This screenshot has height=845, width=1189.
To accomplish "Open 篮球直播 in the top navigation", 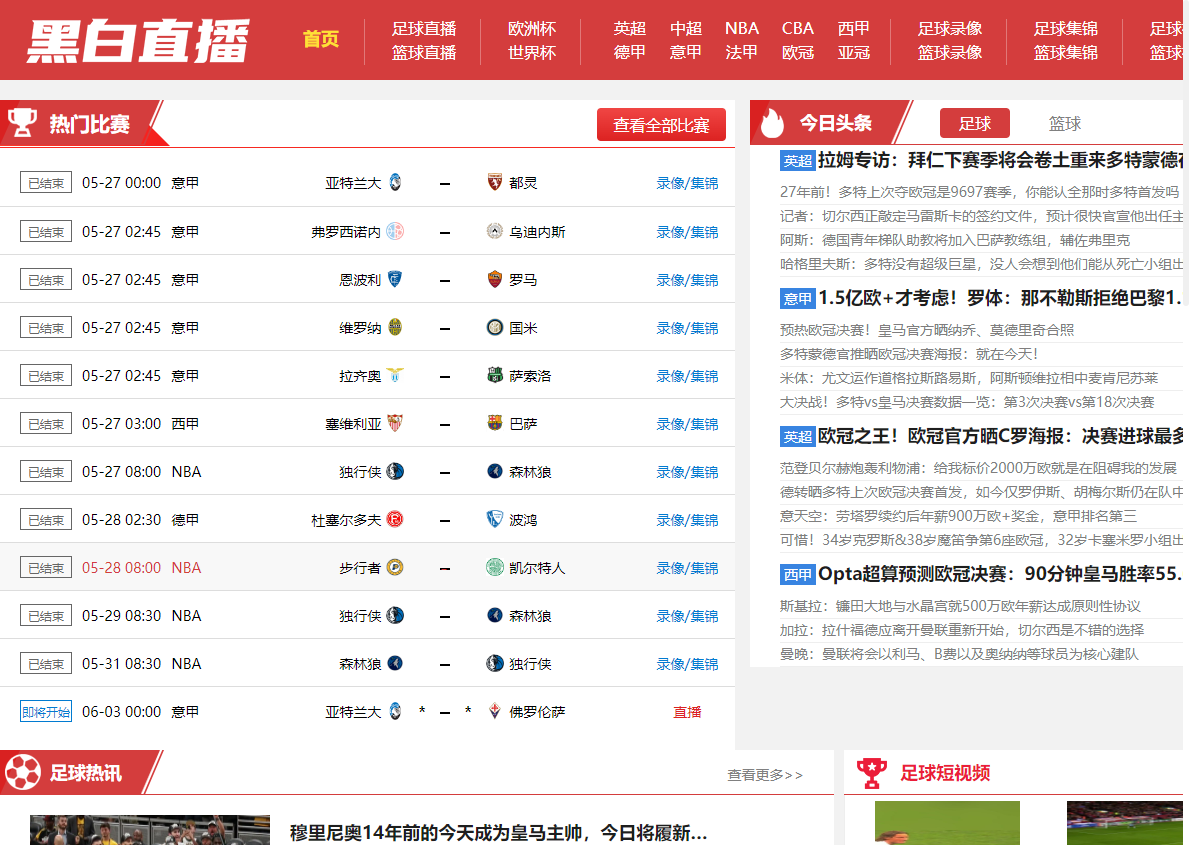I will coord(424,52).
